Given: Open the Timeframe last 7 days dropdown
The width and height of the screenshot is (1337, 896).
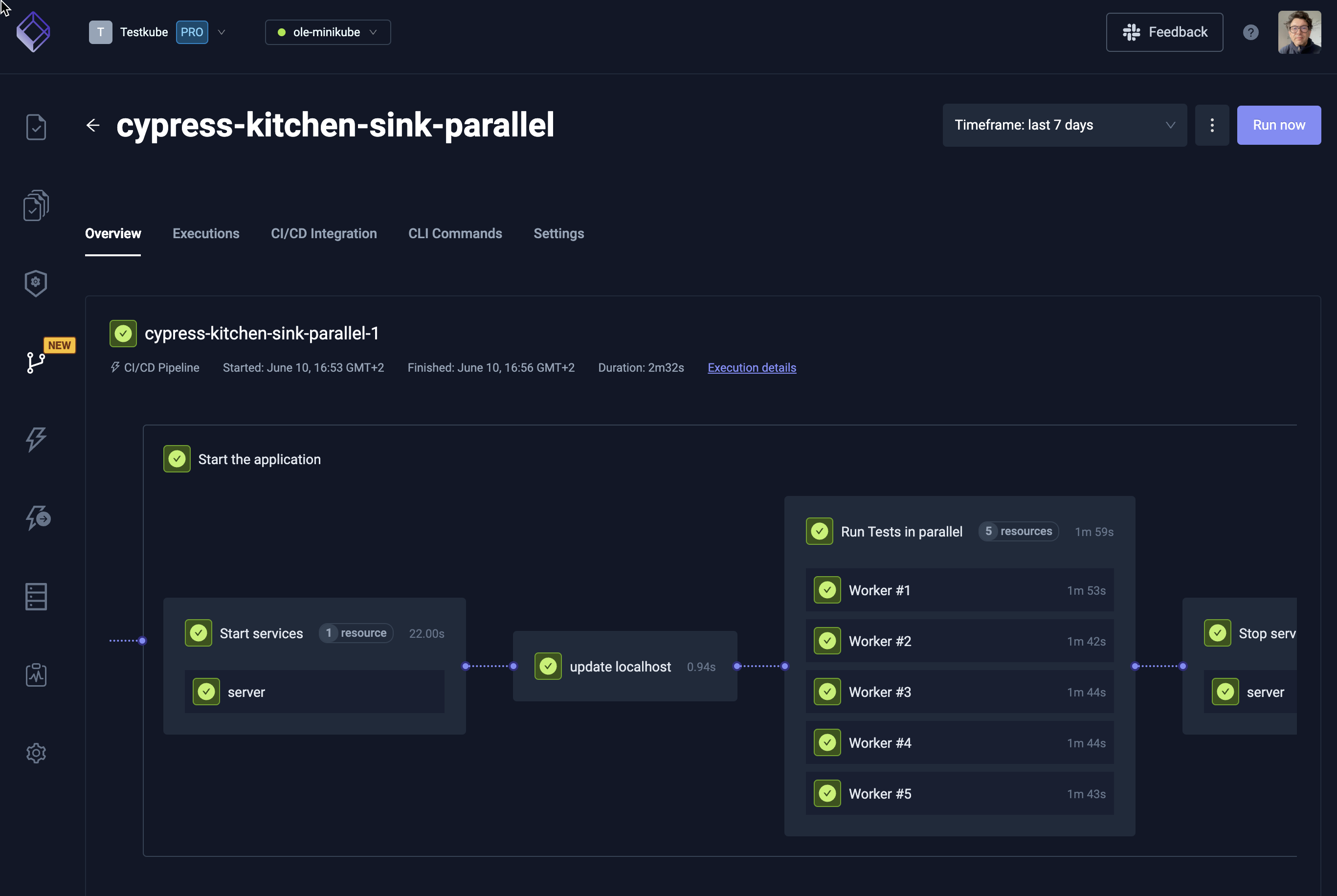Looking at the screenshot, I should tap(1064, 125).
